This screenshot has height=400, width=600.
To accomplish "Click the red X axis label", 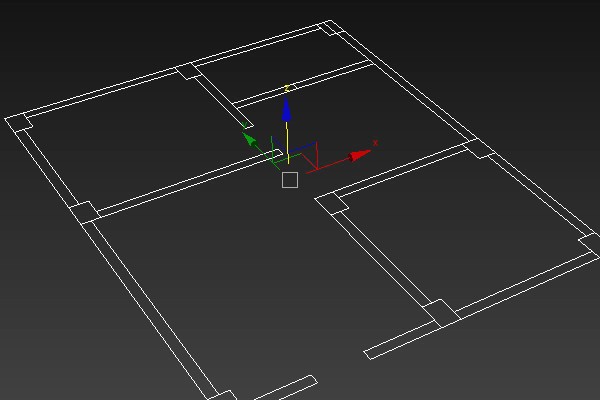I will tap(376, 144).
